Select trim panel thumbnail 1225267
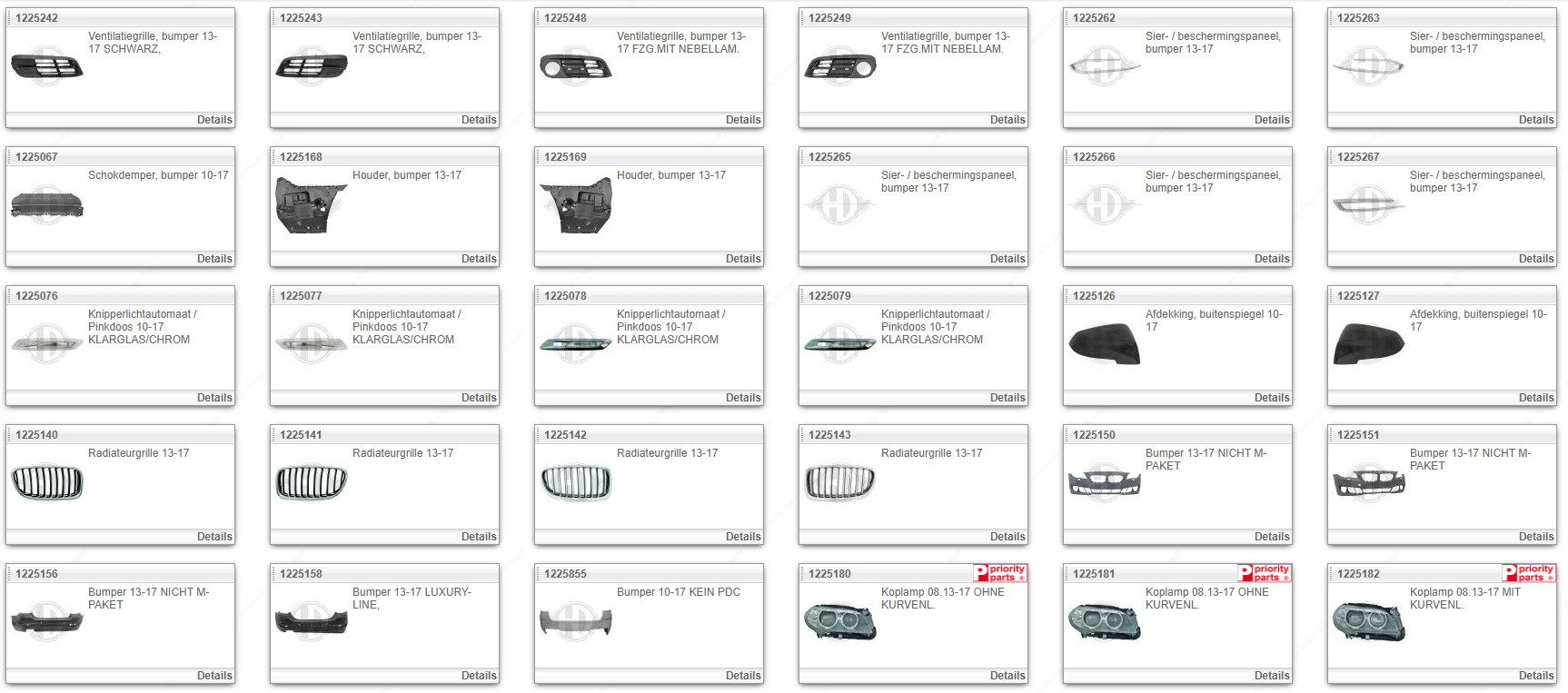Image resolution: width=1568 pixels, height=693 pixels. pos(1369,205)
